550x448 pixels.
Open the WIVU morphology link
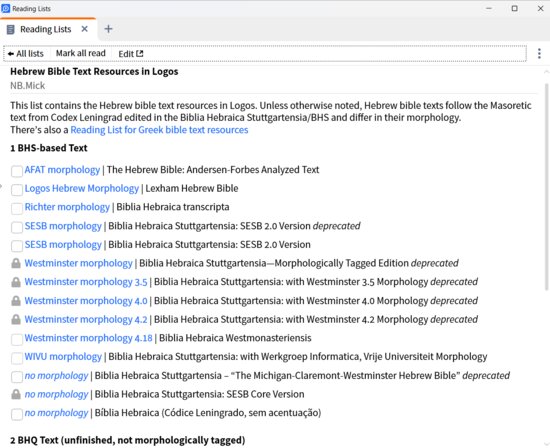pos(63,356)
